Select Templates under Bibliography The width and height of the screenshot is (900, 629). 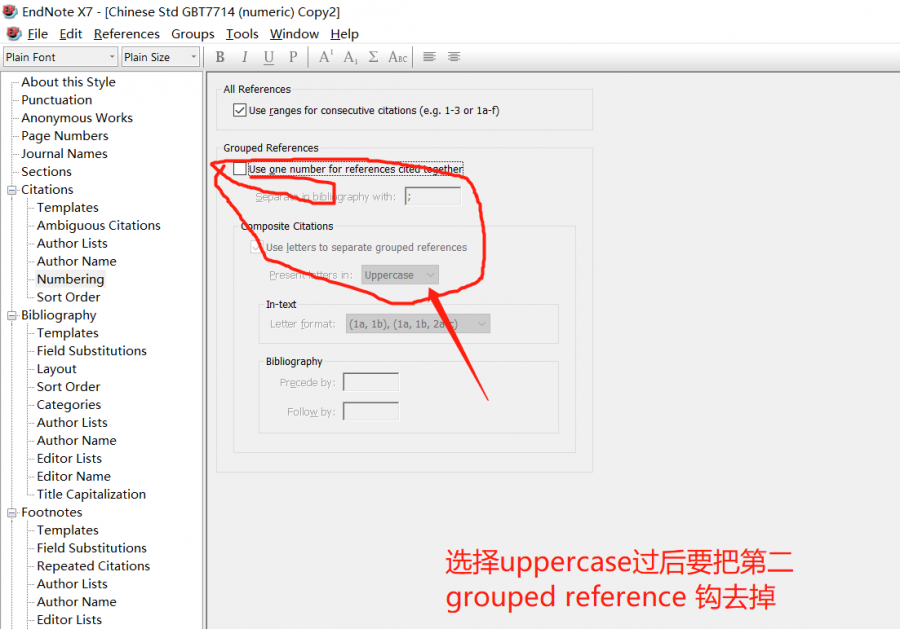click(x=68, y=333)
